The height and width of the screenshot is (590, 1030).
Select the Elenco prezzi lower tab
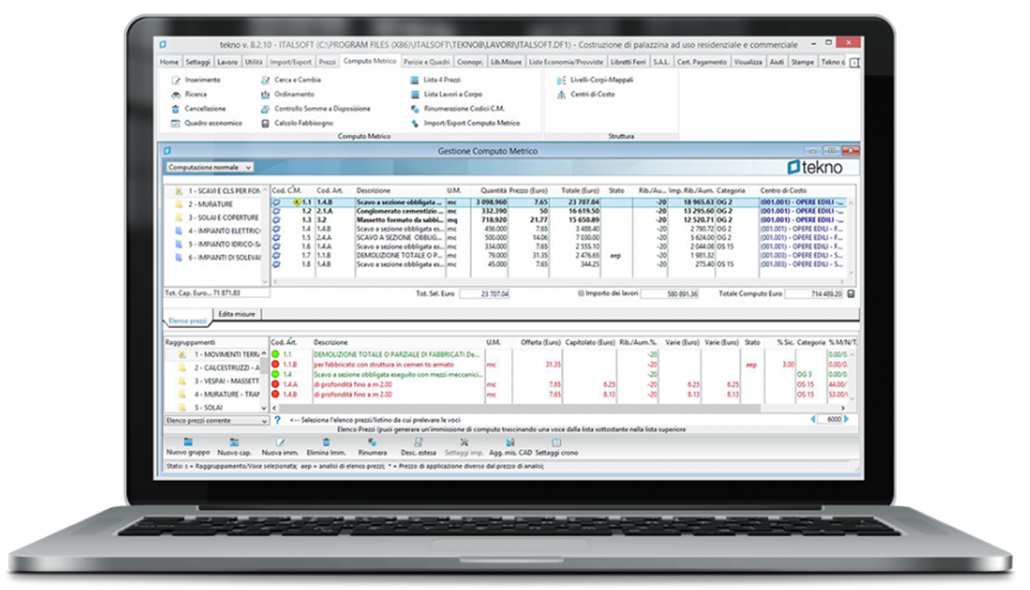[188, 321]
